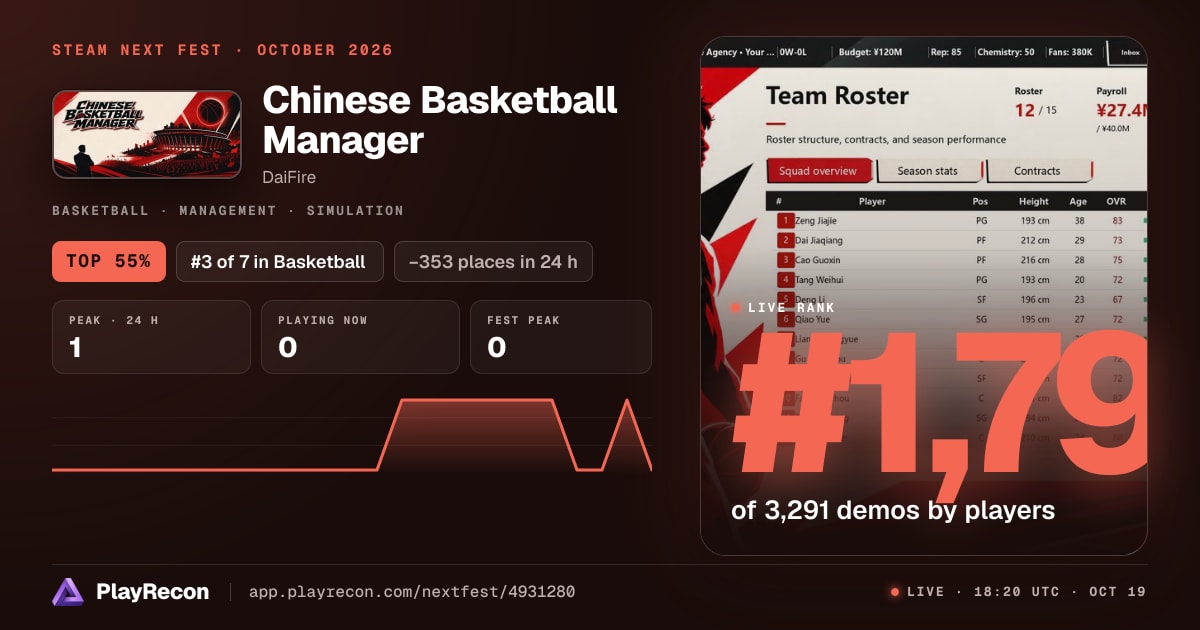Image resolution: width=1200 pixels, height=630 pixels.
Task: Click jersey number 1 badge beside Zeng Jiajie
Action: [x=786, y=220]
